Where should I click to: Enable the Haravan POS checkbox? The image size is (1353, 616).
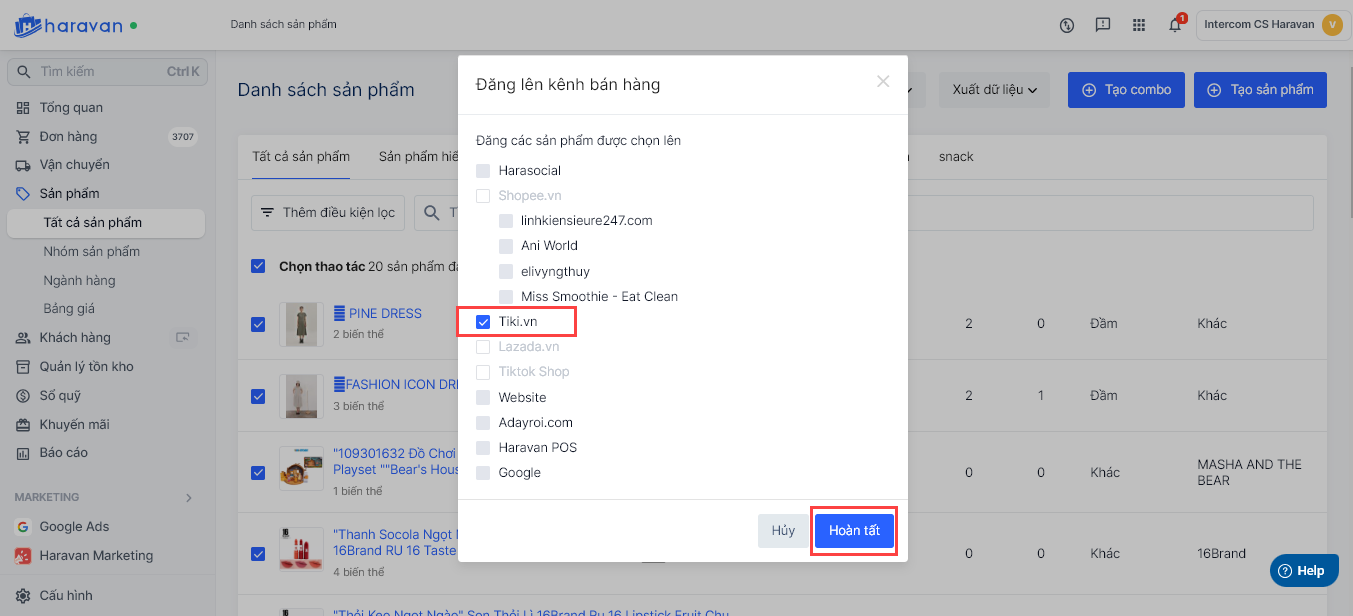[484, 448]
